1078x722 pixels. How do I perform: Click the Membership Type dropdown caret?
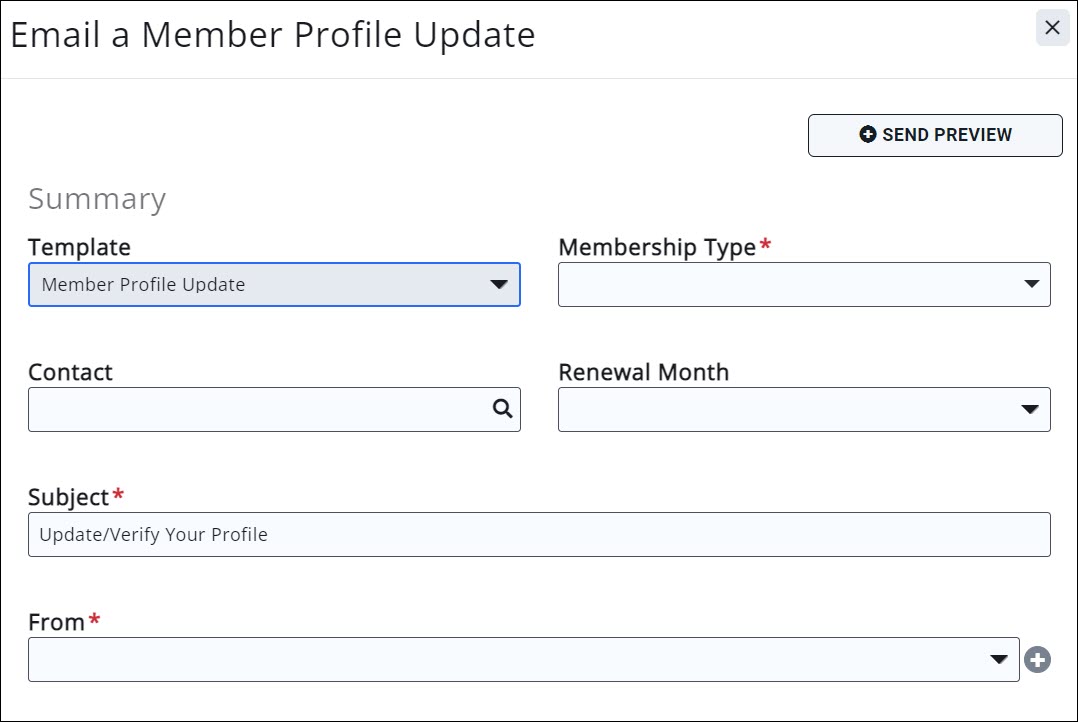coord(1030,284)
